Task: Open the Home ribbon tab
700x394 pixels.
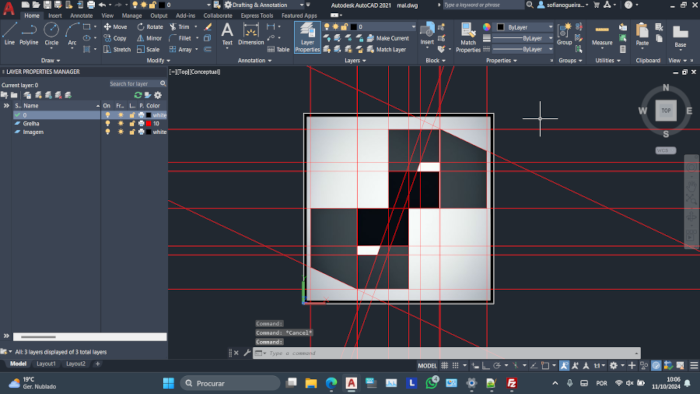Action: (32, 16)
